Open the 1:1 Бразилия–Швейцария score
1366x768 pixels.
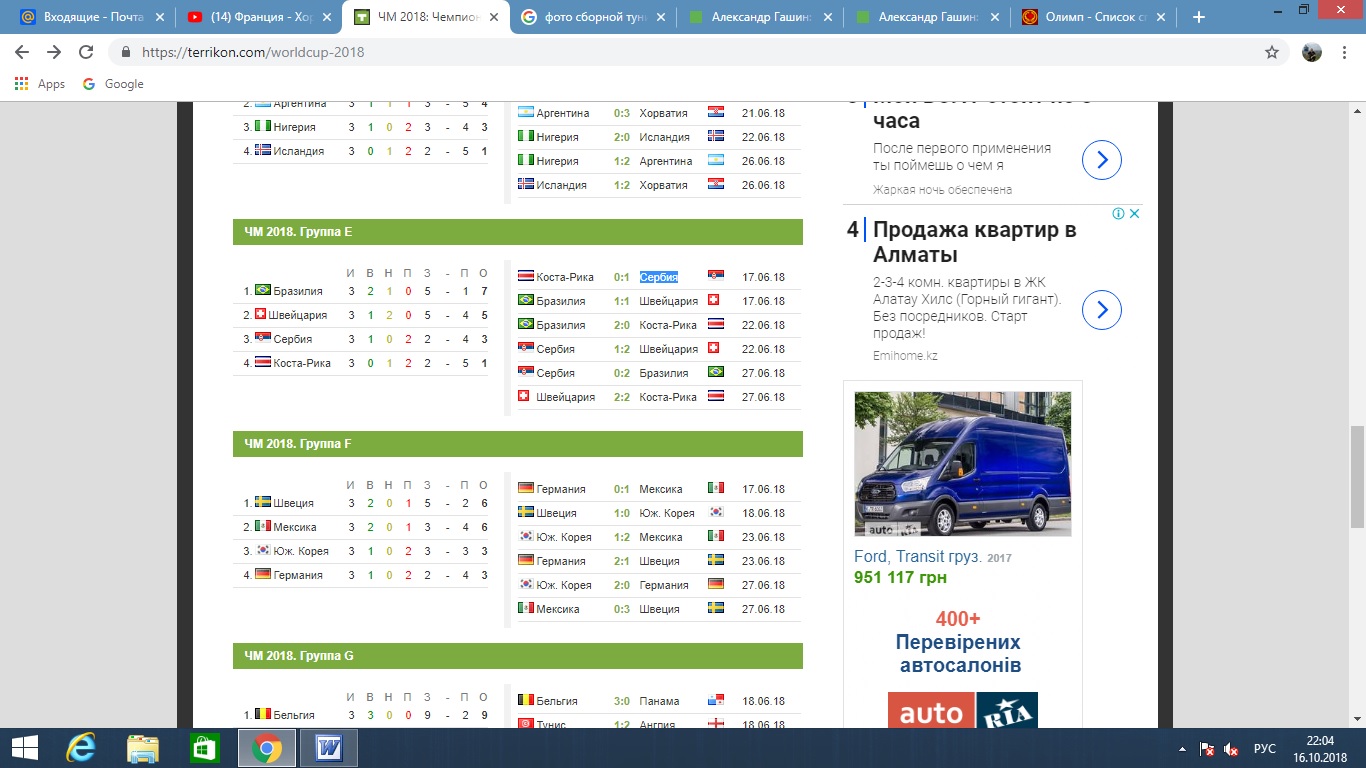622,301
